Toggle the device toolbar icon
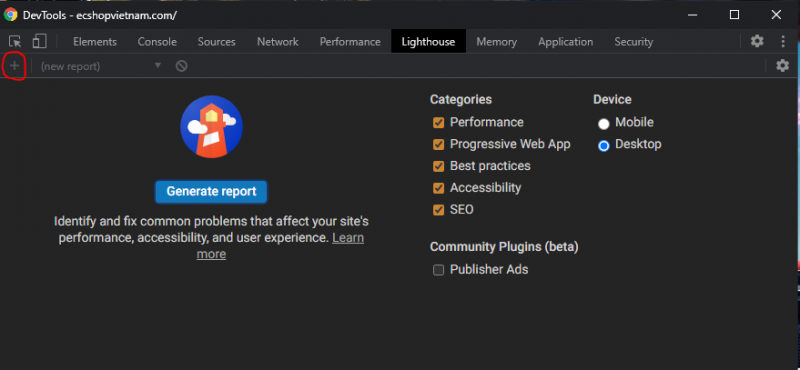The image size is (800, 370). tap(39, 41)
